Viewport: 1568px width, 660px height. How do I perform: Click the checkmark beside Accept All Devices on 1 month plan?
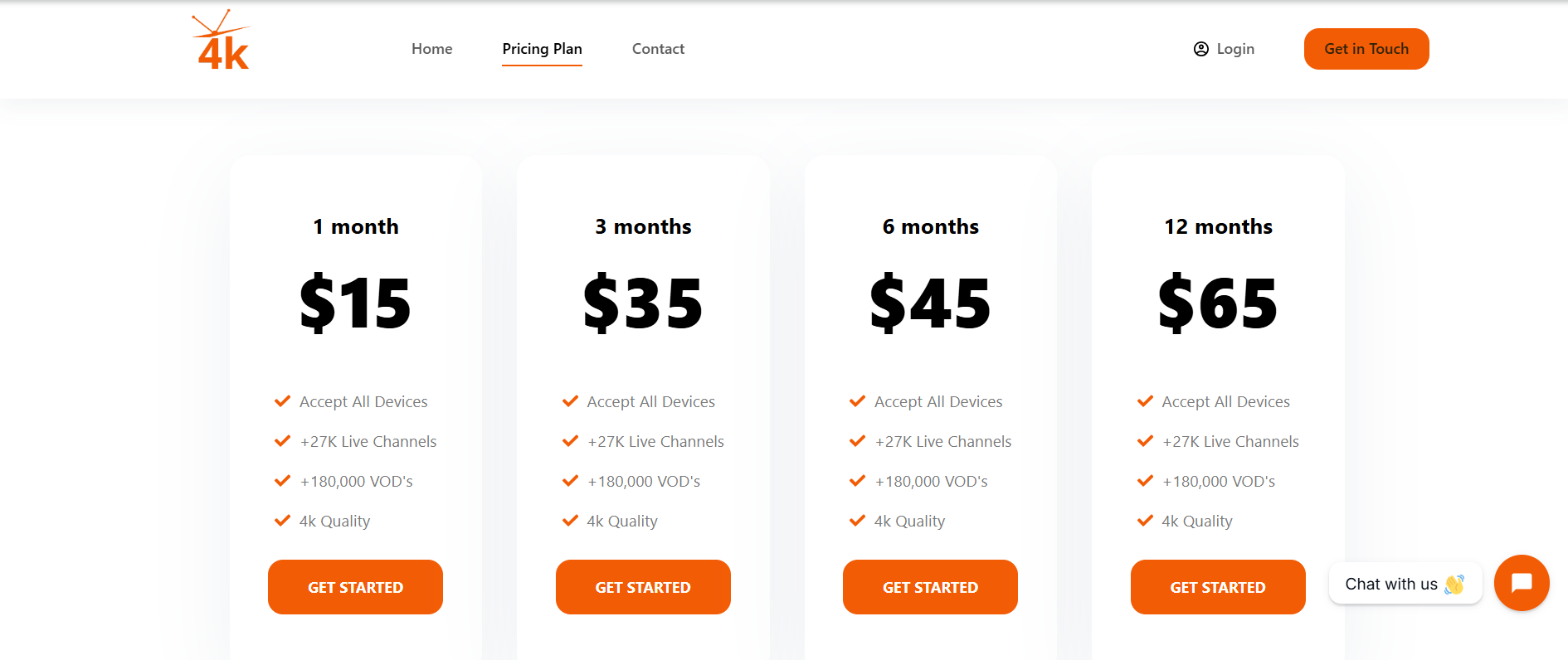282,400
